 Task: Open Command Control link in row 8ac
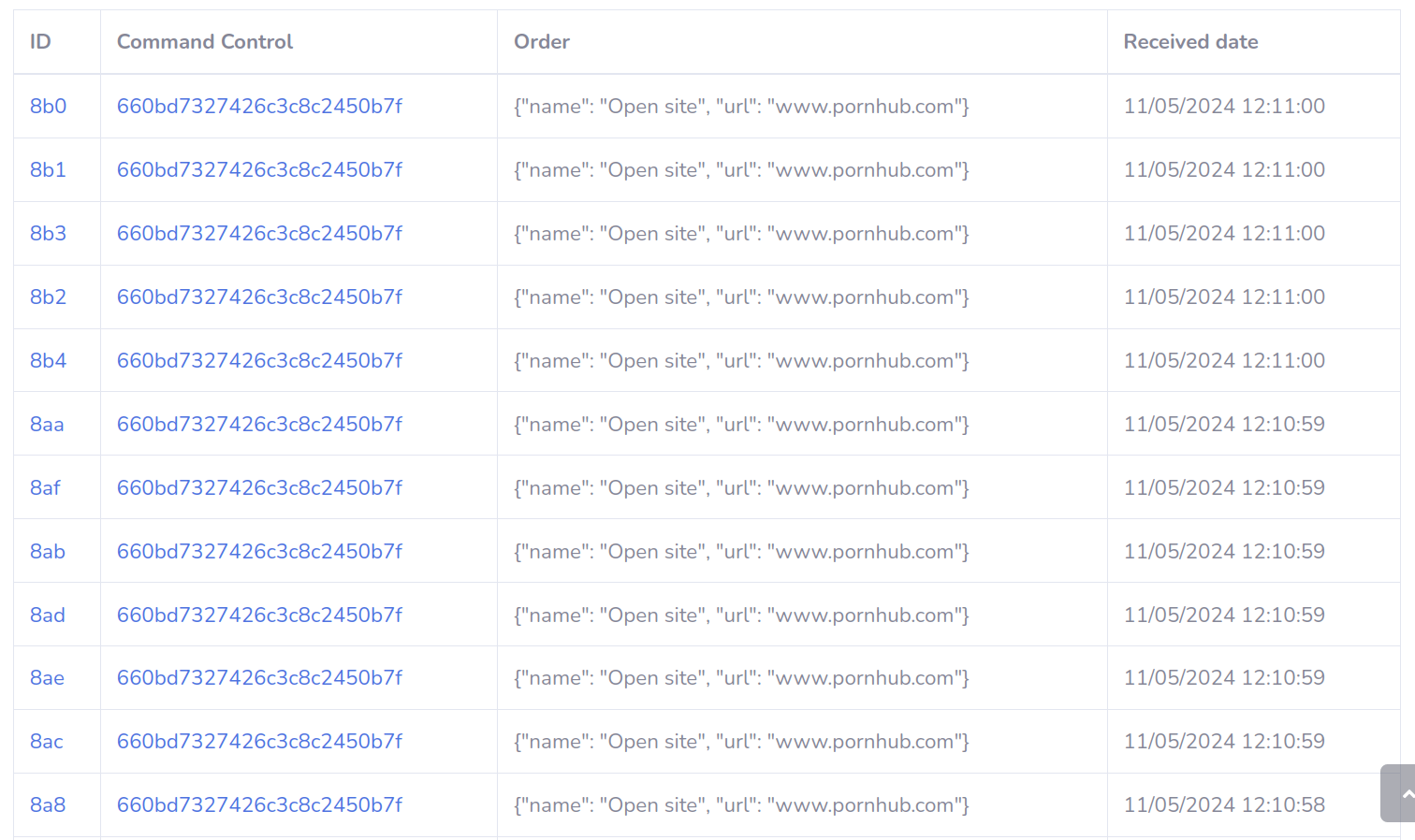(259, 742)
